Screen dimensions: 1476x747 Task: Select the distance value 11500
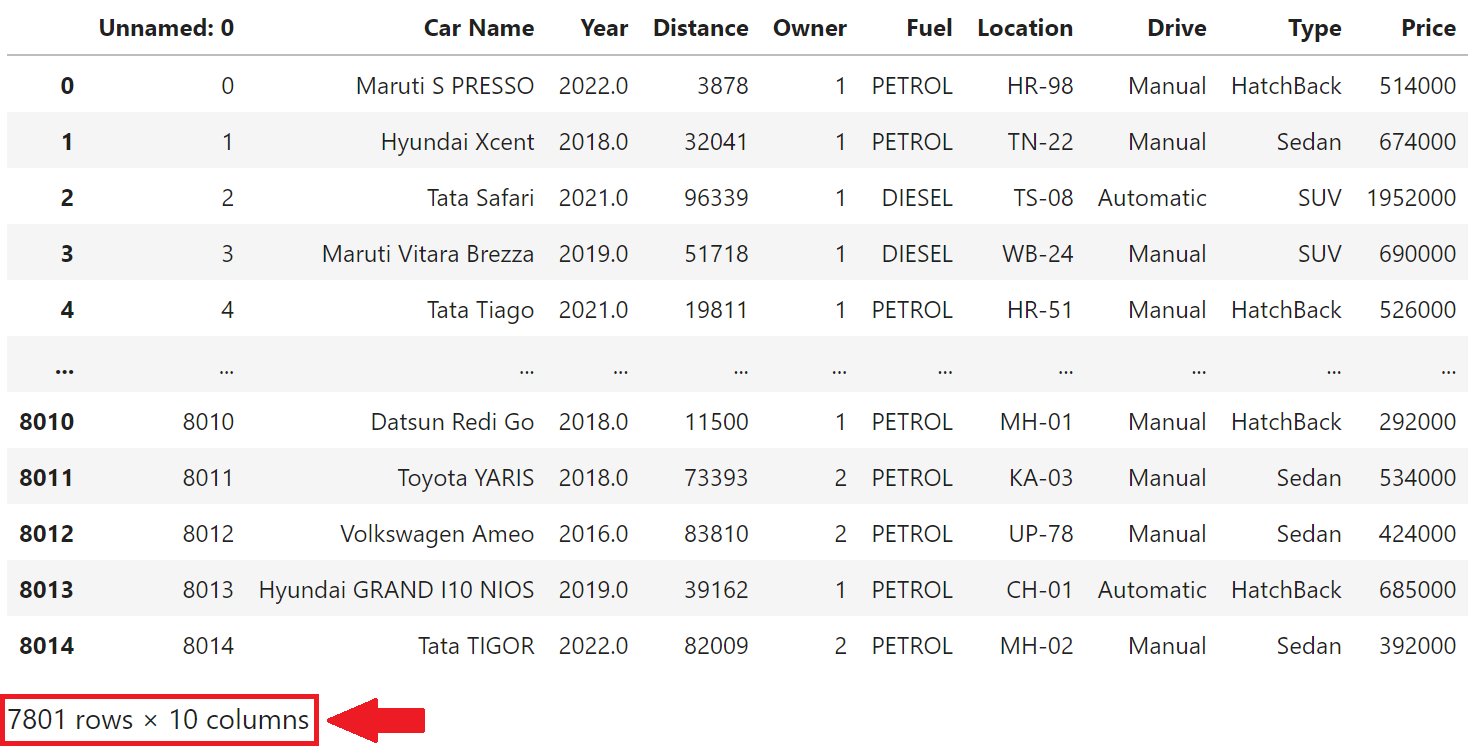tap(716, 422)
